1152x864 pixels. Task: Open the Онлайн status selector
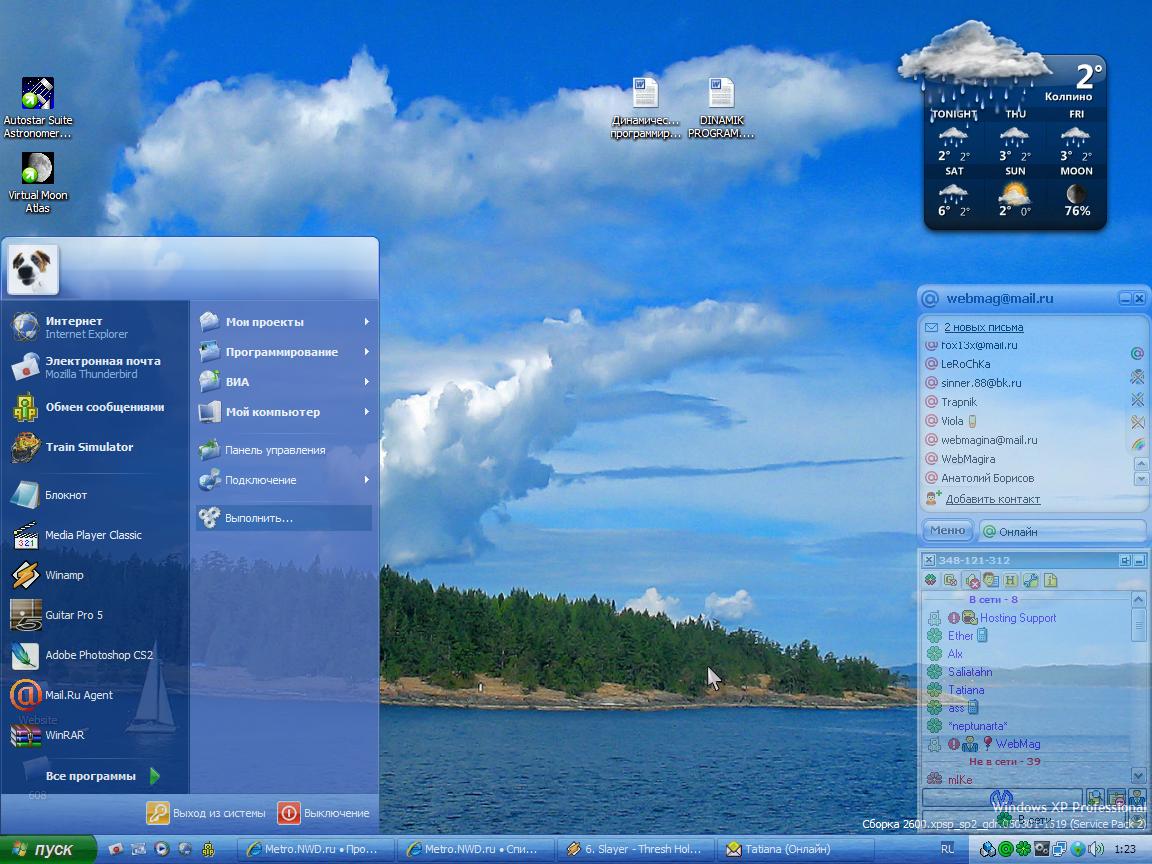pos(1061,531)
